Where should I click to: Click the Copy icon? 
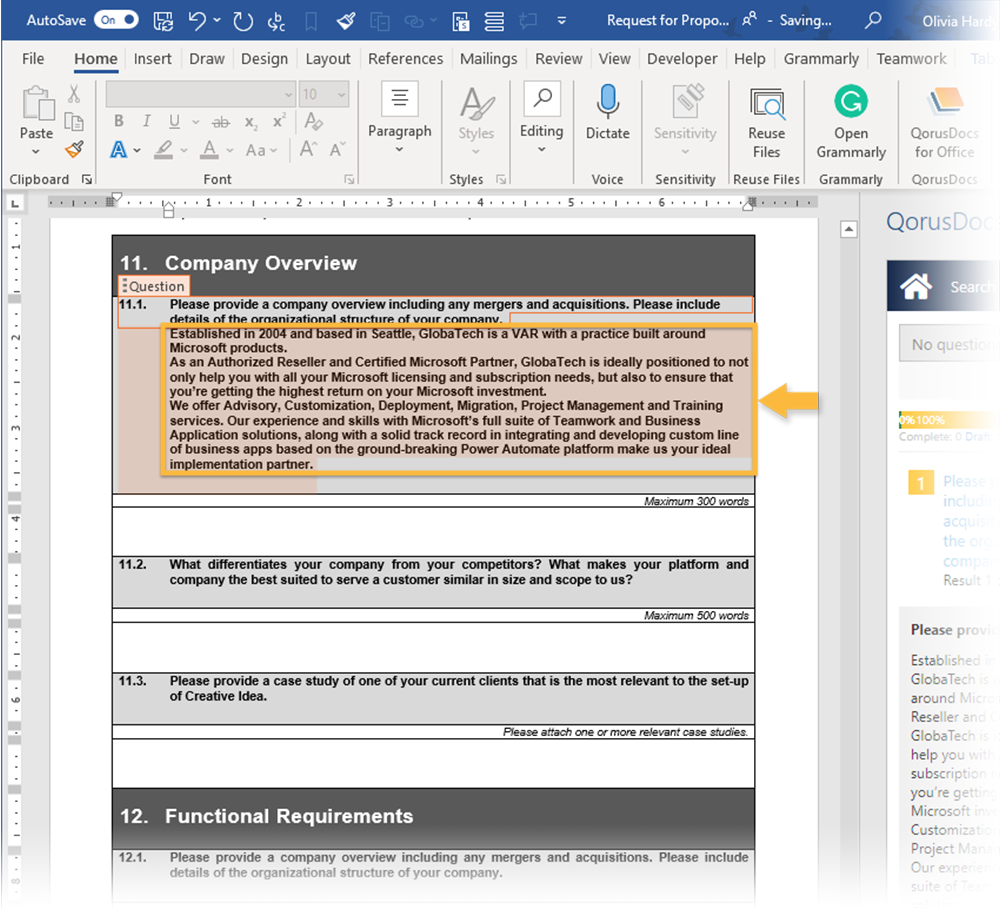pos(74,121)
